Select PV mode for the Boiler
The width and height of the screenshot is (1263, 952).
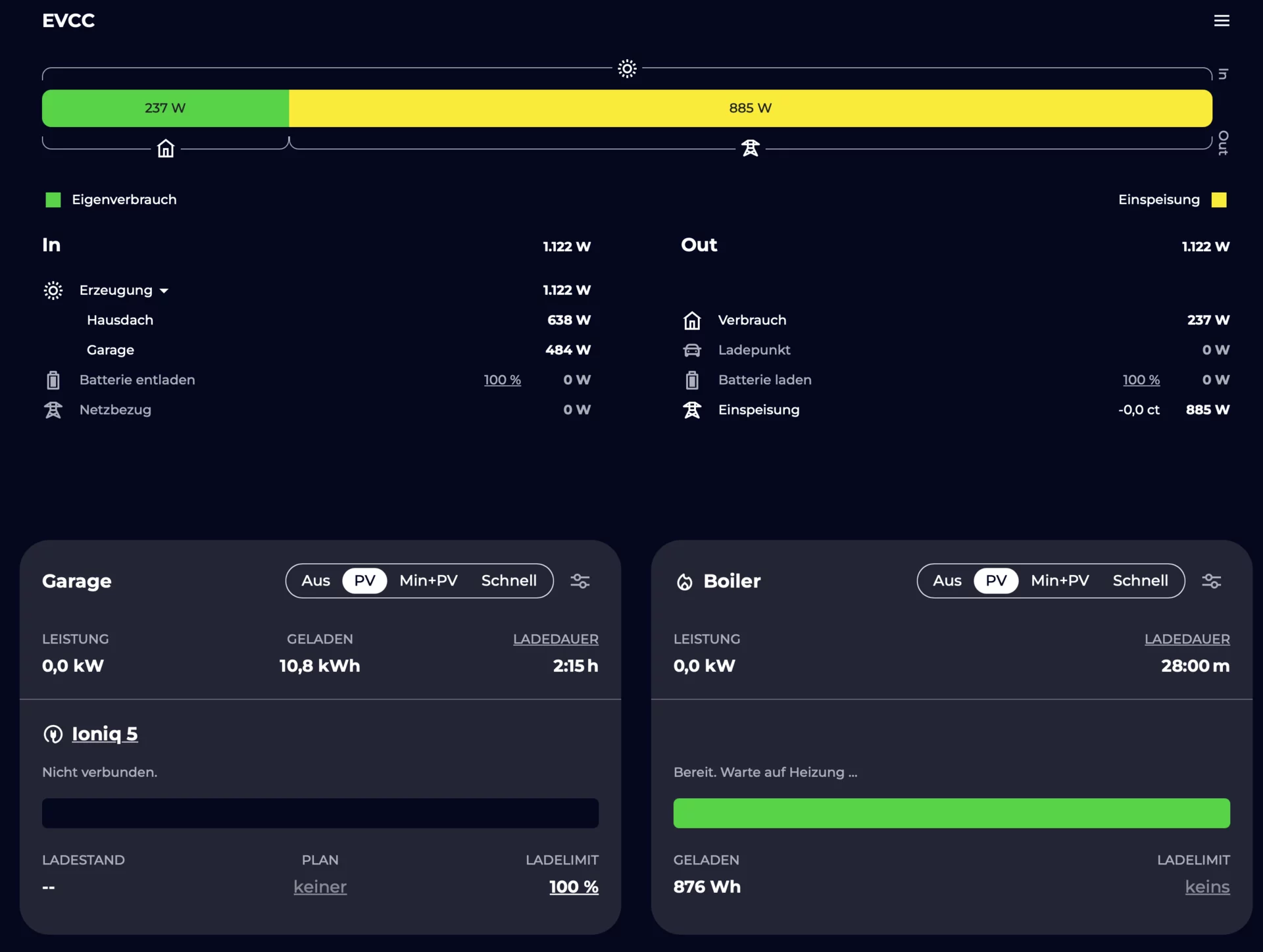[x=996, y=581]
